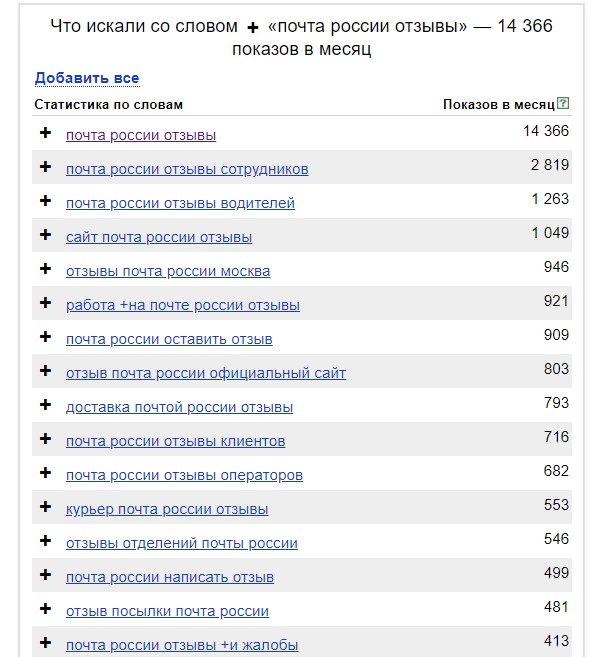Select the impressions value '413'
597x657 pixels.
coord(556,641)
